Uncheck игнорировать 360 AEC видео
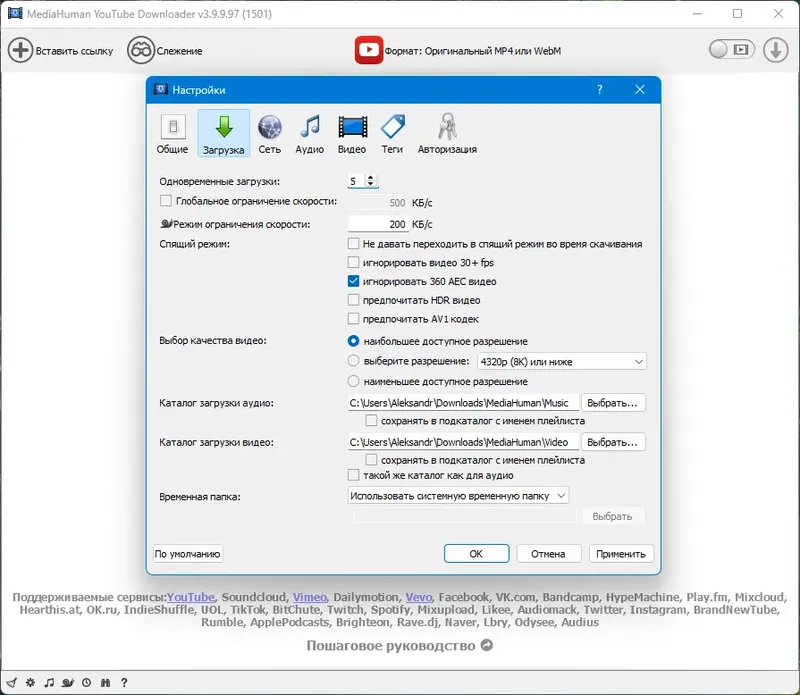The width and height of the screenshot is (800, 695). (x=353, y=281)
